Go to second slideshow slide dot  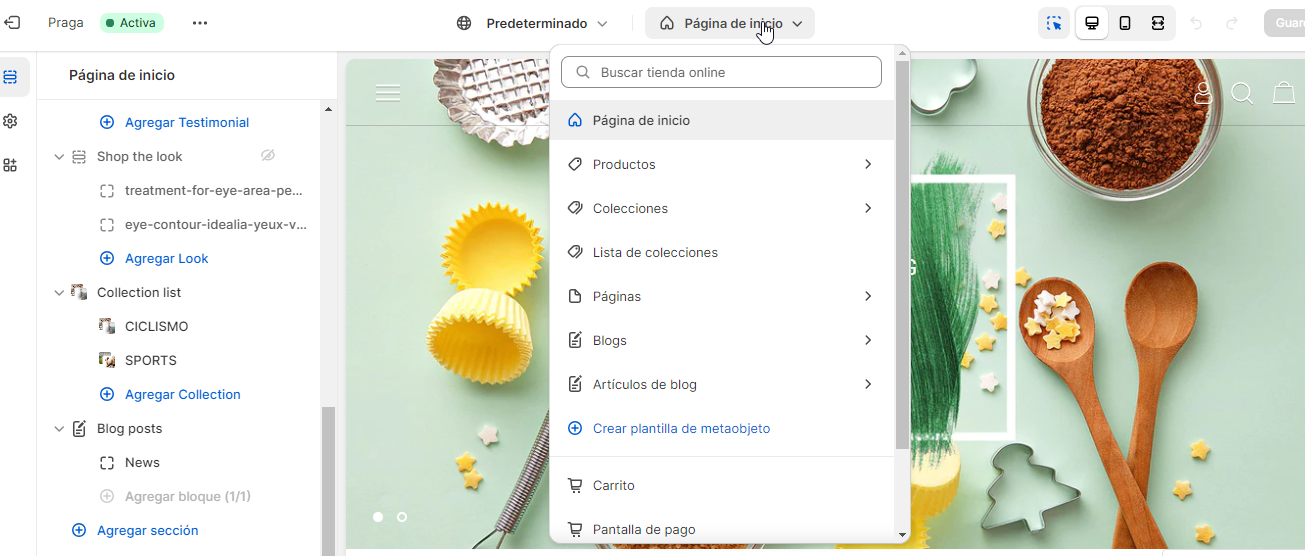pos(402,517)
